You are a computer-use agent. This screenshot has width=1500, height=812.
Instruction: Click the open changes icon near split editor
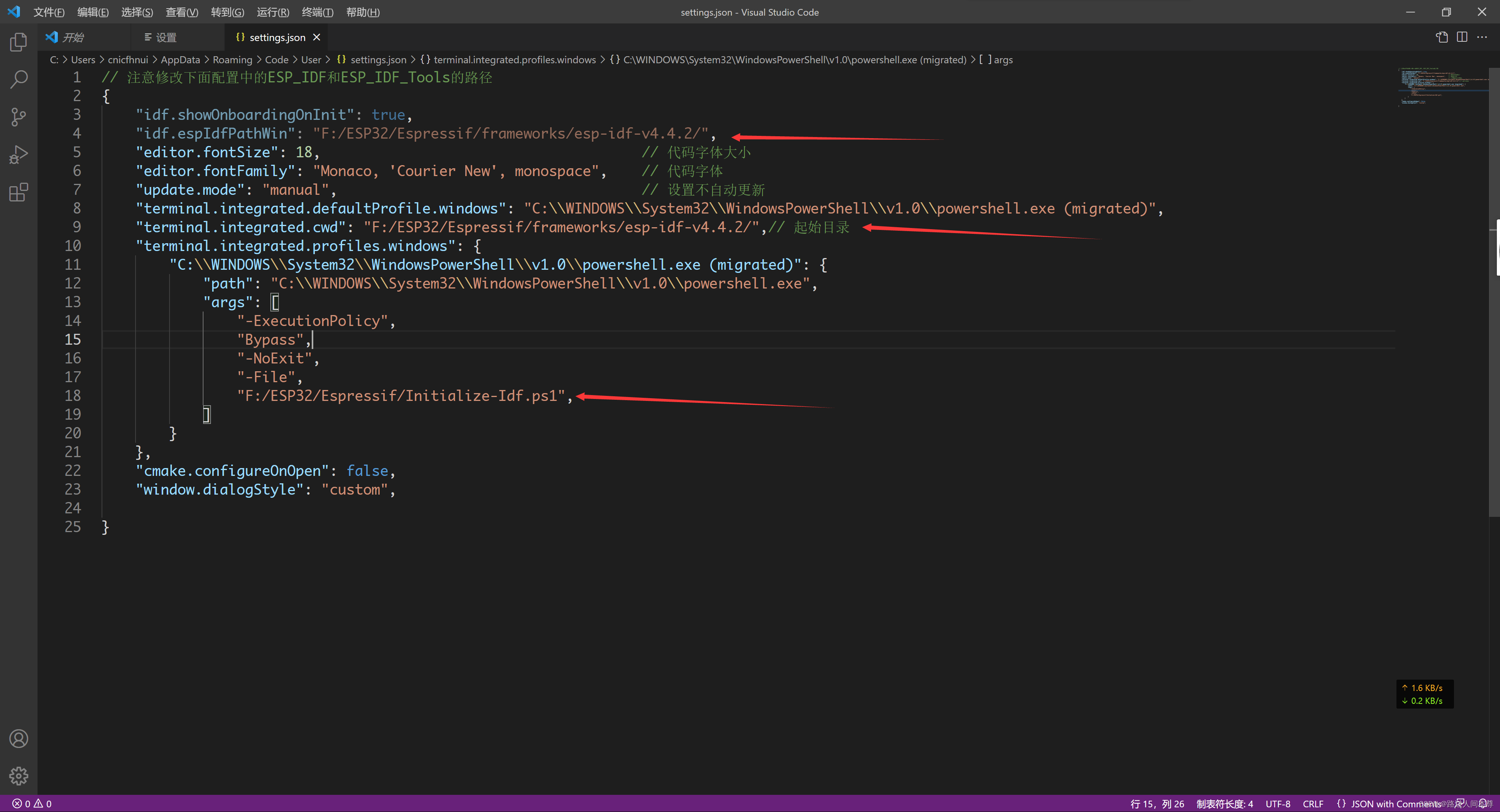1442,37
